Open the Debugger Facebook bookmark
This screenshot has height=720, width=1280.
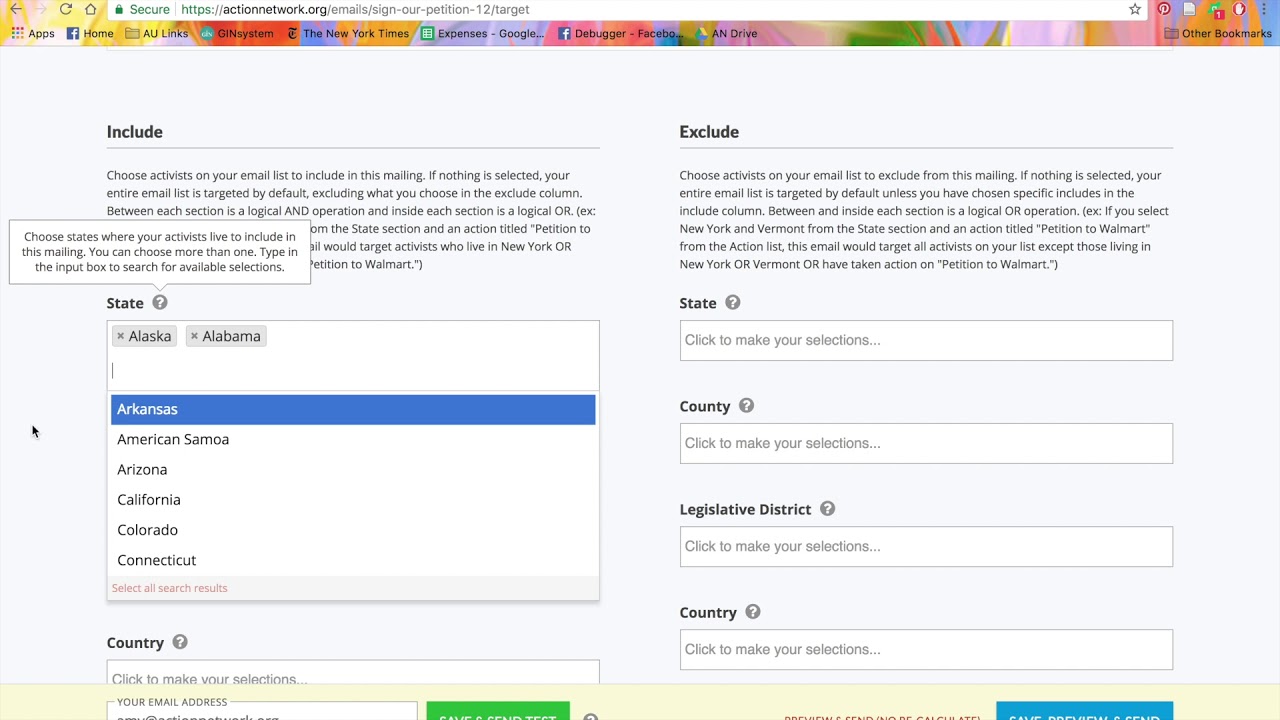point(621,33)
